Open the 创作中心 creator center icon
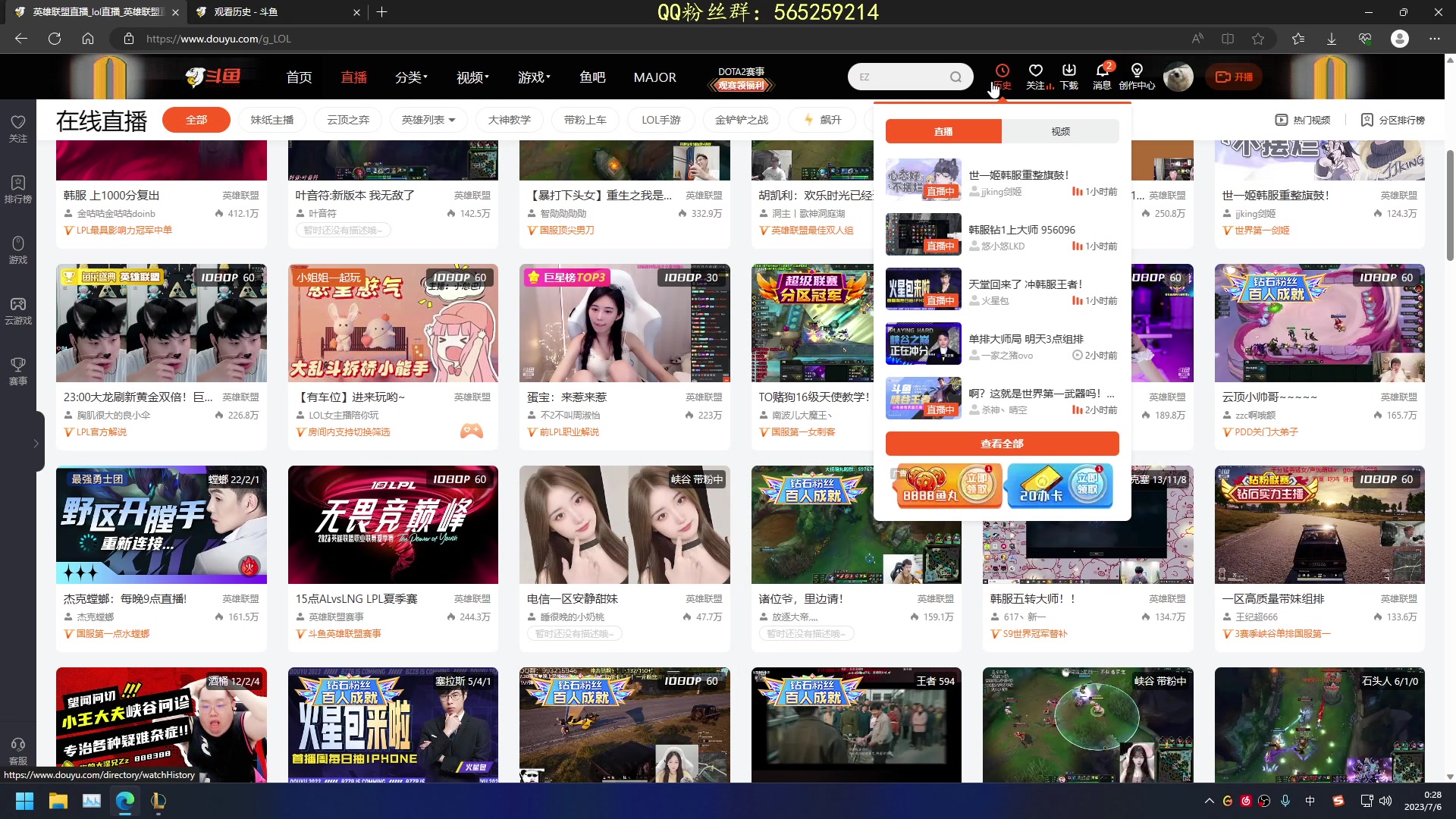1456x819 pixels. click(1135, 76)
